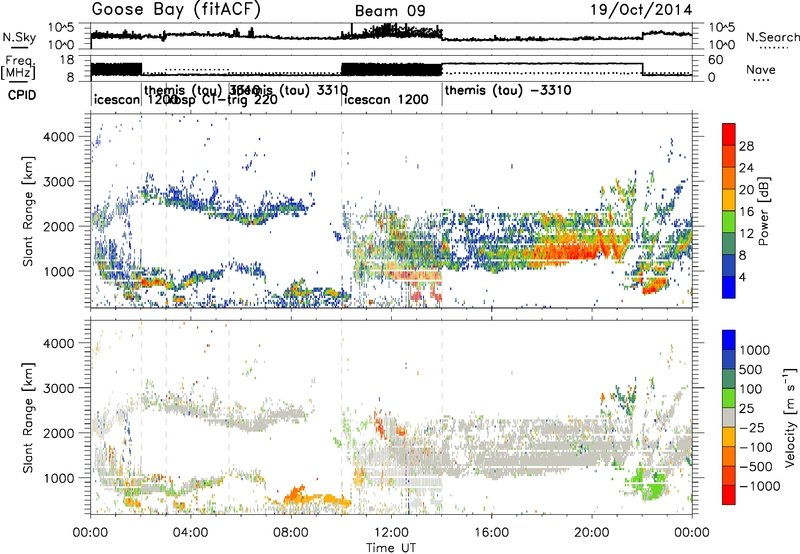Click the 'themis (tau) -3310' CPID label
Screen dimensions: 800x554
pyautogui.click(x=508, y=91)
